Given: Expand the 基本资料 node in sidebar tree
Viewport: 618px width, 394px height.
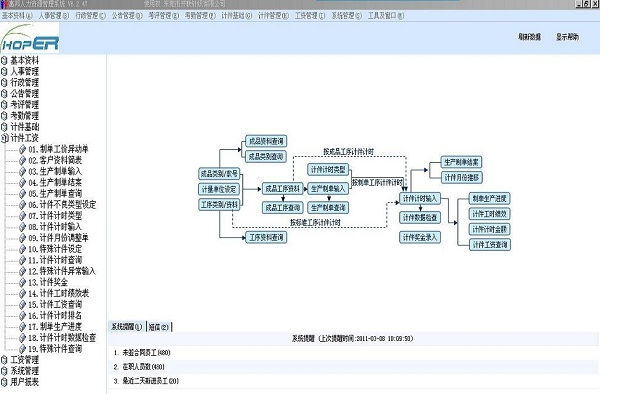Looking at the screenshot, I should pos(4,60).
